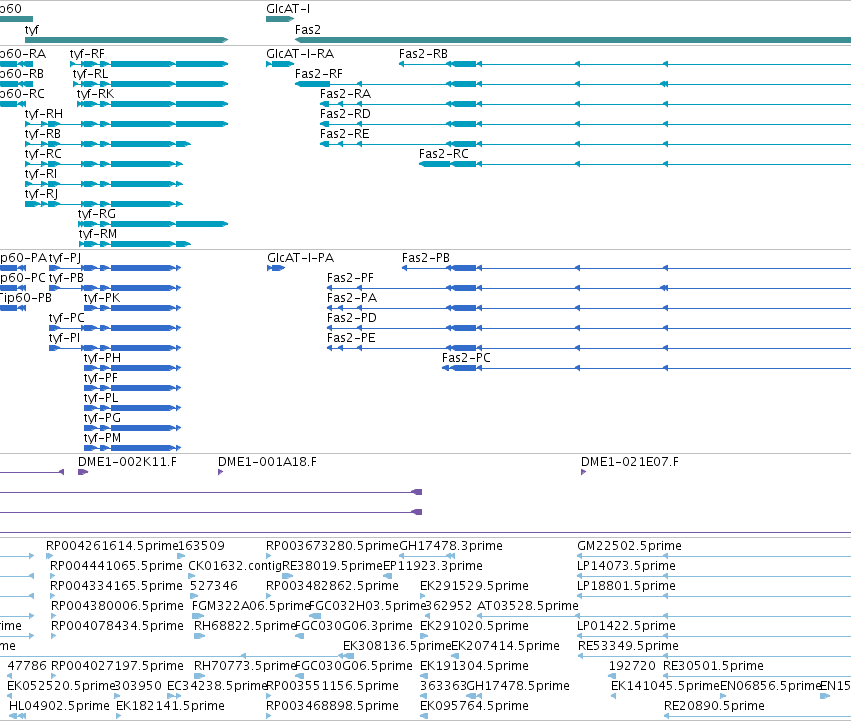Click the GlcAT-I-PA protein feature
Viewport: 851px width, 721px height.
(x=276, y=268)
